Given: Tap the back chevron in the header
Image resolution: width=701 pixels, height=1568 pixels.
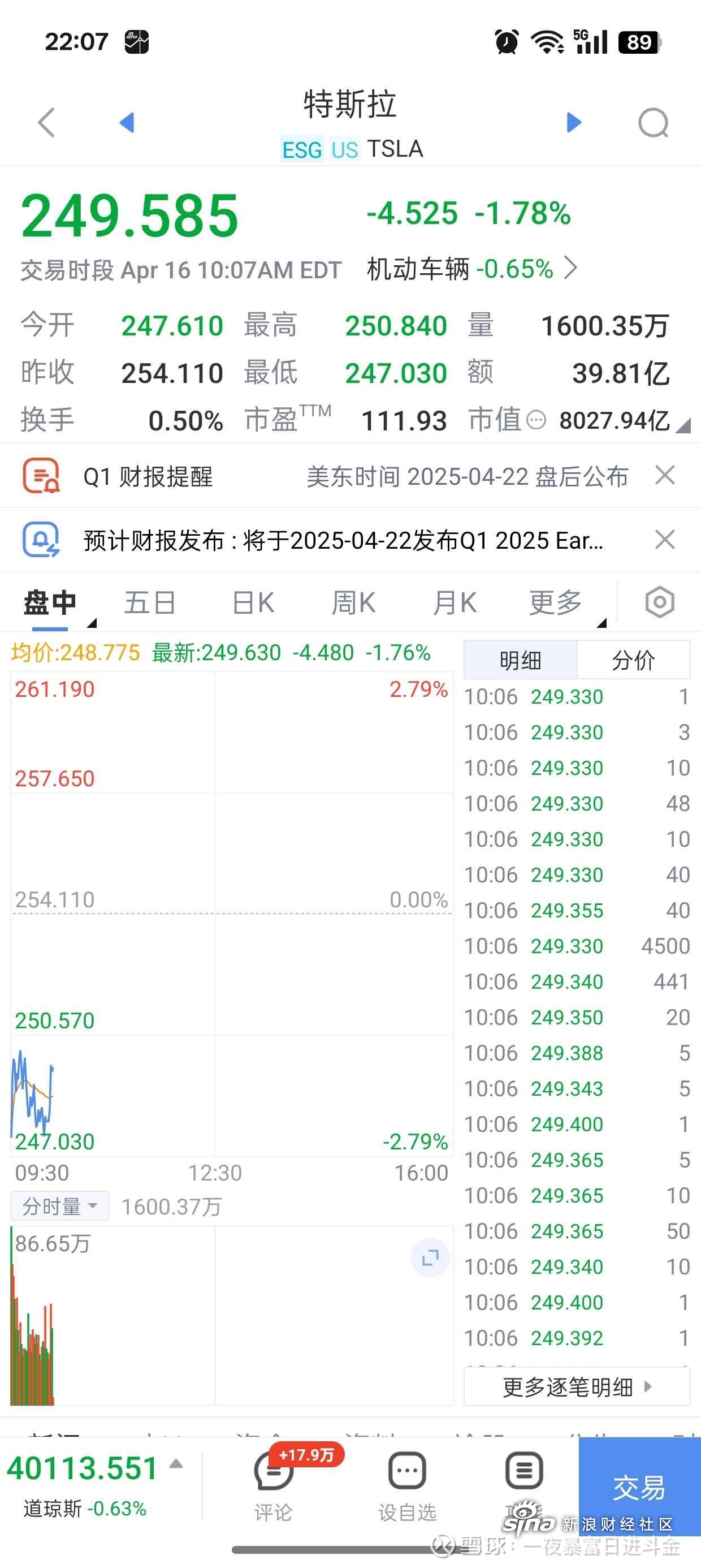Looking at the screenshot, I should 46,122.
